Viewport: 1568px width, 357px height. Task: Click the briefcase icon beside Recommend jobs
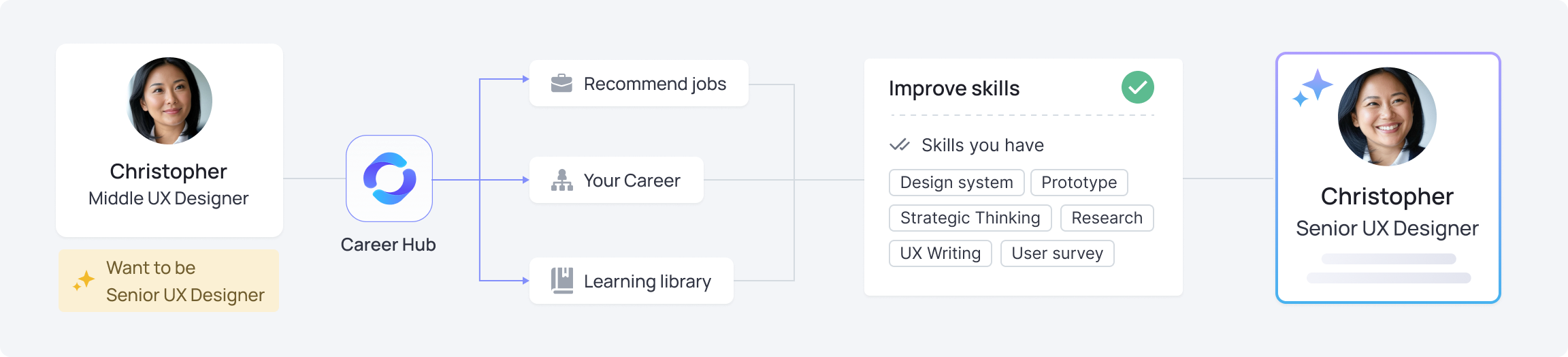561,83
